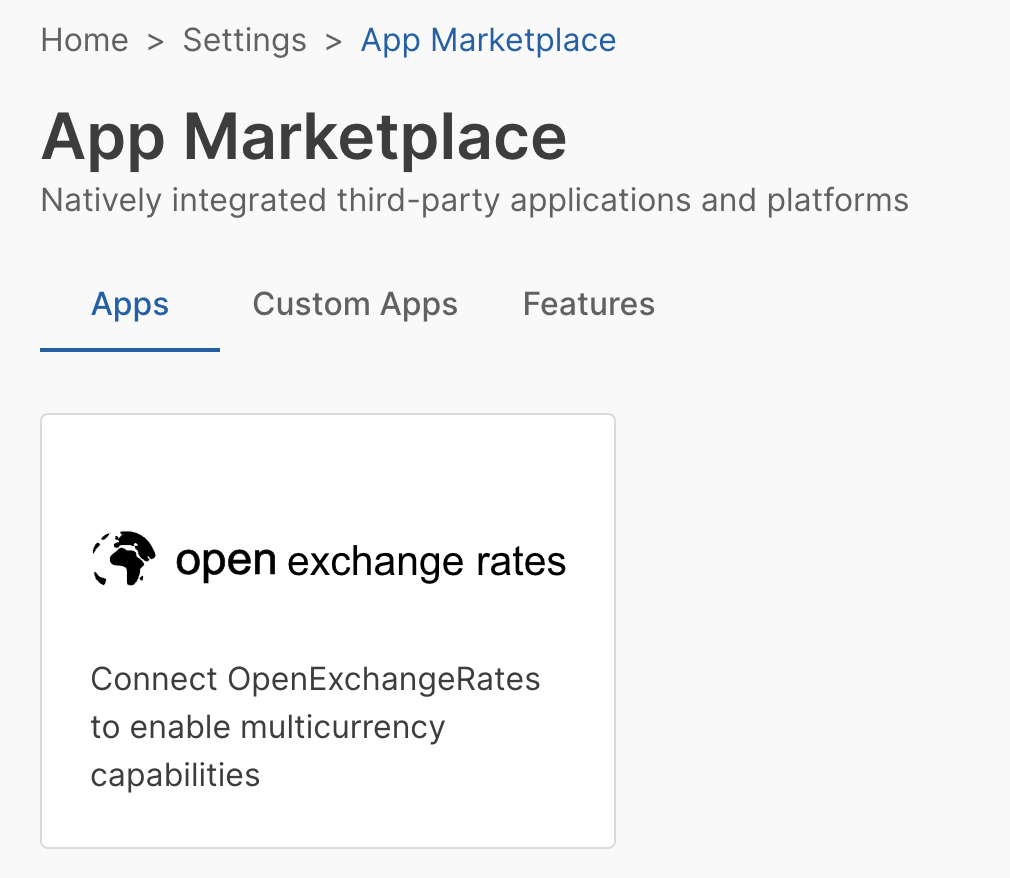Open Settings from the breadcrumb trail
The height and width of the screenshot is (878, 1010).
(244, 40)
